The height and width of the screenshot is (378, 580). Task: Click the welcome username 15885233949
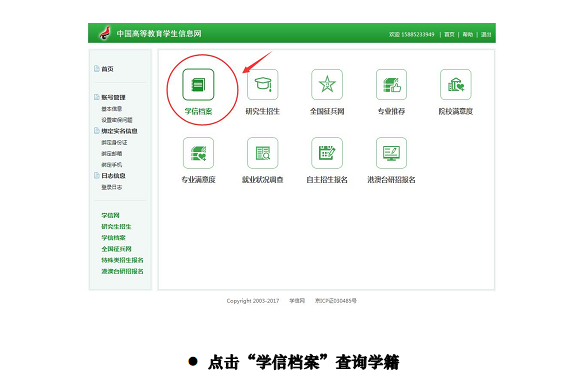[418, 34]
